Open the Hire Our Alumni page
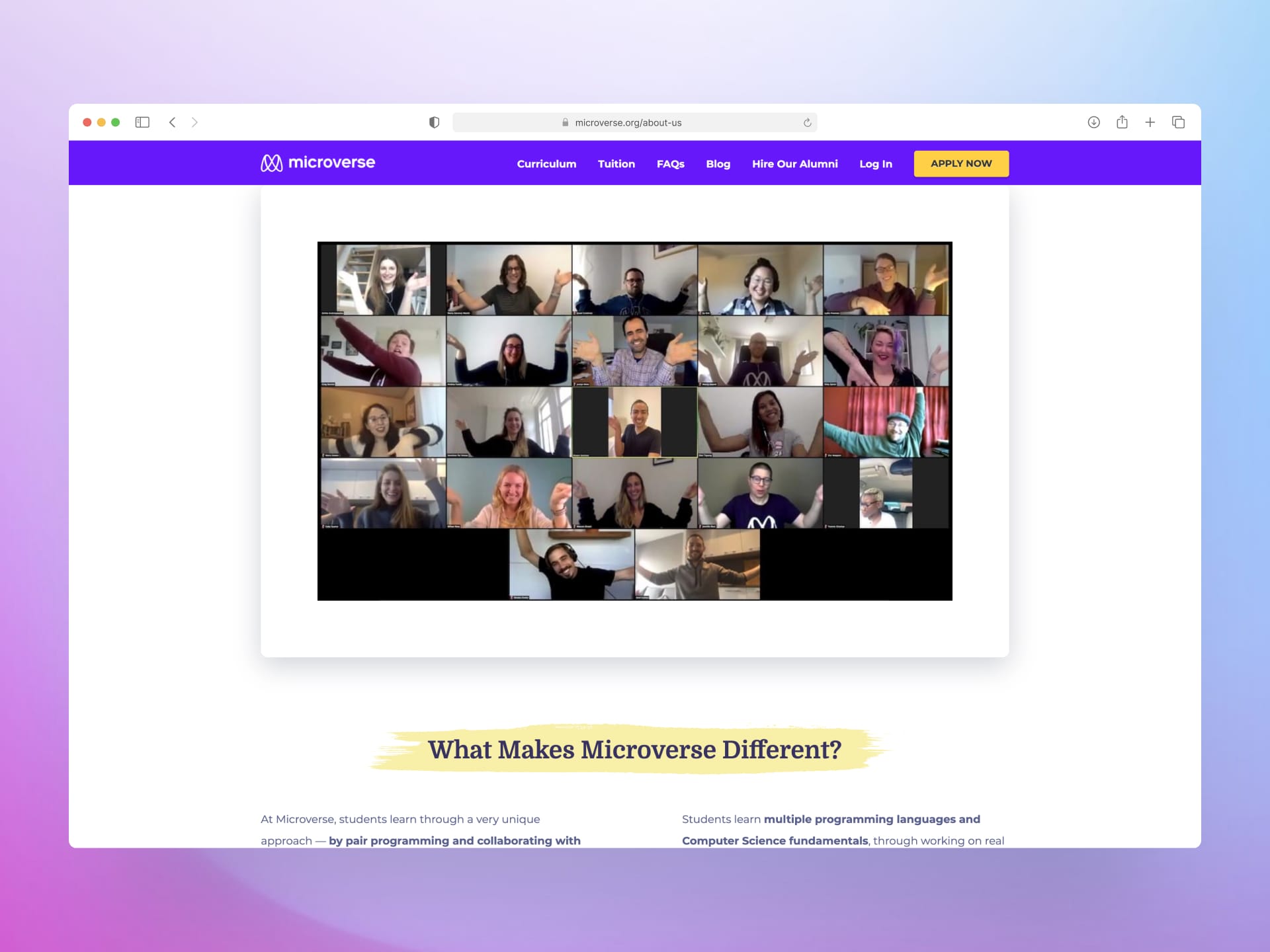Image resolution: width=1270 pixels, height=952 pixels. point(794,164)
